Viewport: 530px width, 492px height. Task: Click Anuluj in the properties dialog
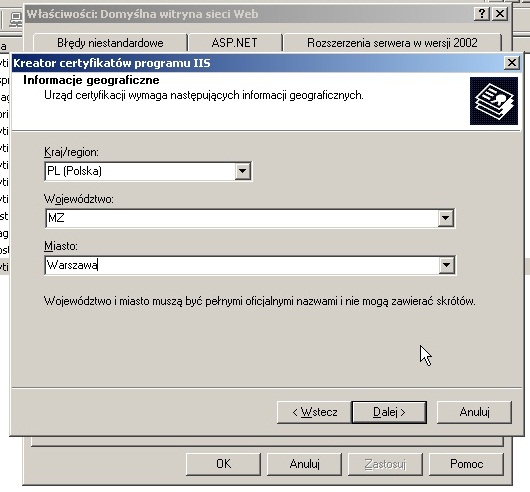click(x=304, y=464)
